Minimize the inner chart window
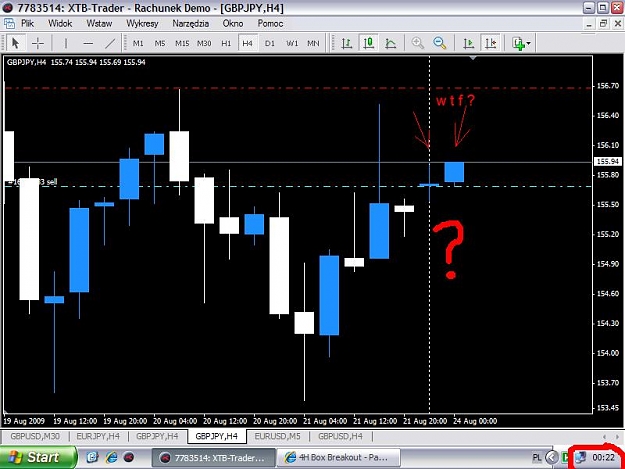Image resolution: width=625 pixels, height=469 pixels. pyautogui.click(x=589, y=24)
